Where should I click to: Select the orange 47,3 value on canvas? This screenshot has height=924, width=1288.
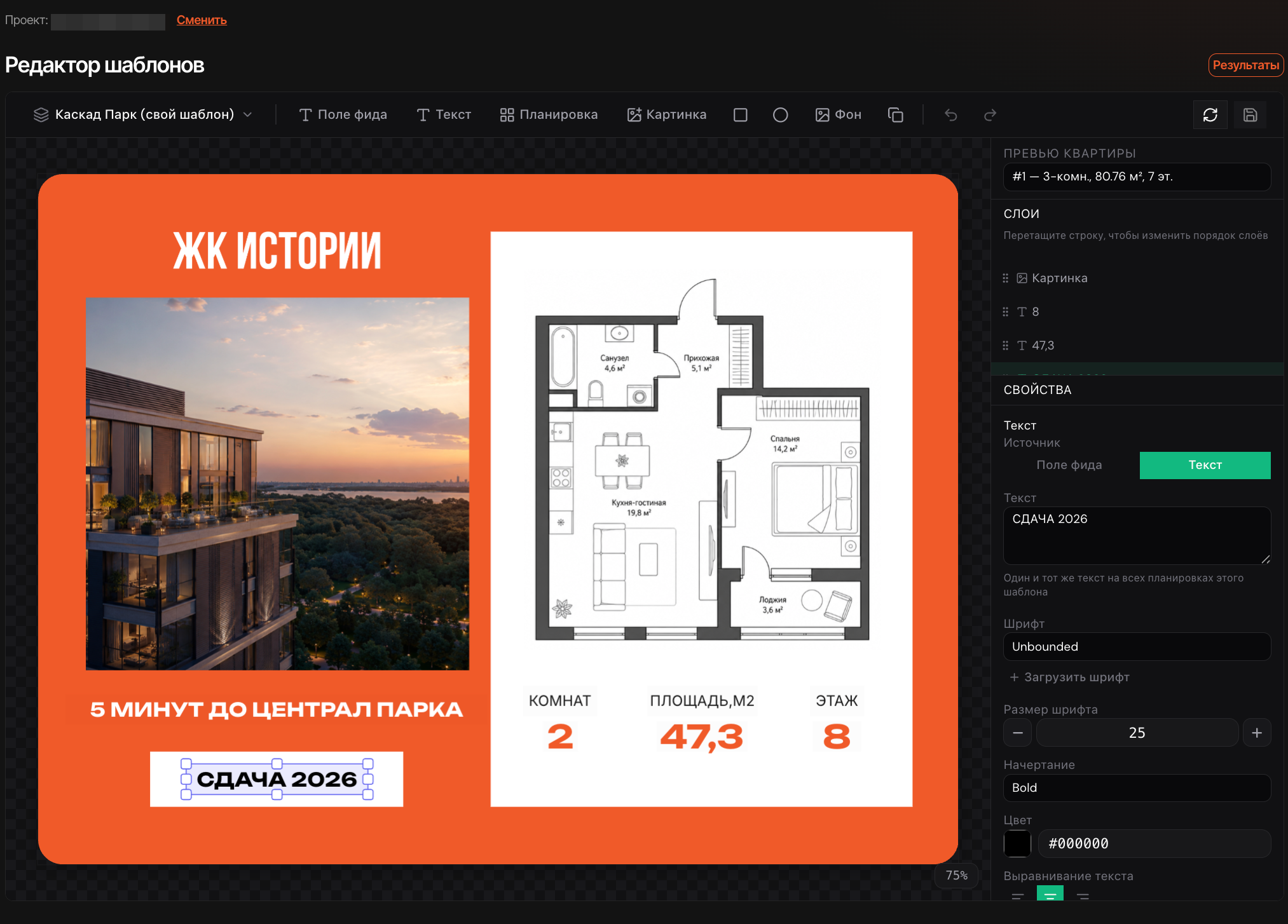pos(702,737)
